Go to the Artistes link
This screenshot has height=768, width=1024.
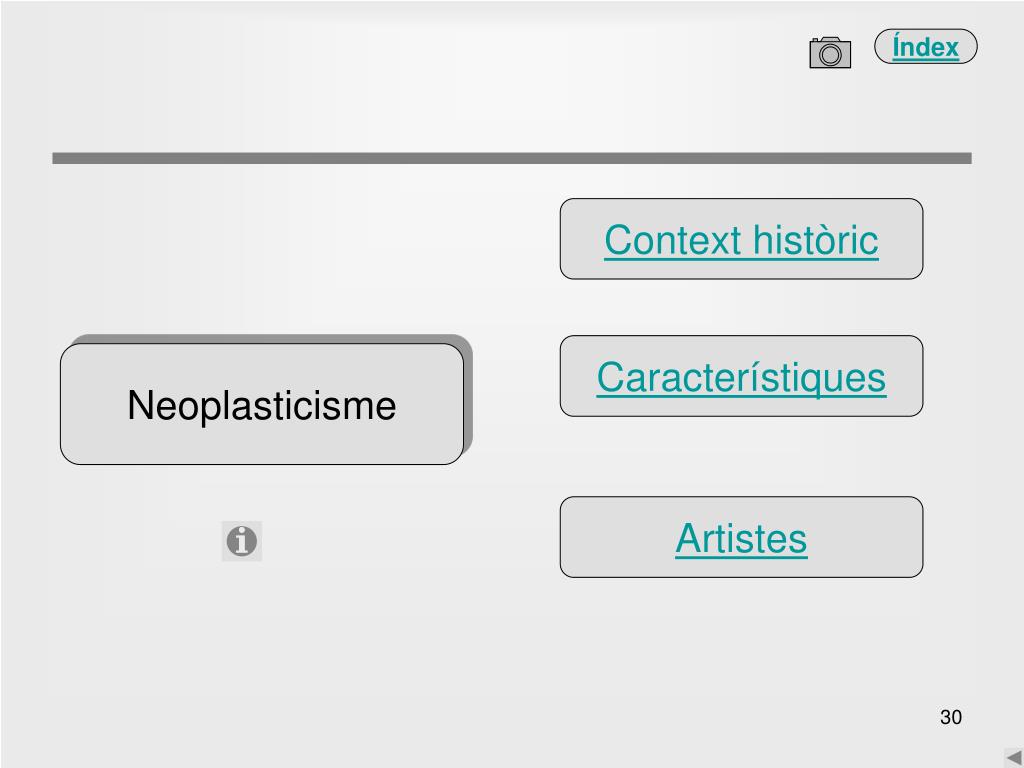pyautogui.click(x=741, y=538)
